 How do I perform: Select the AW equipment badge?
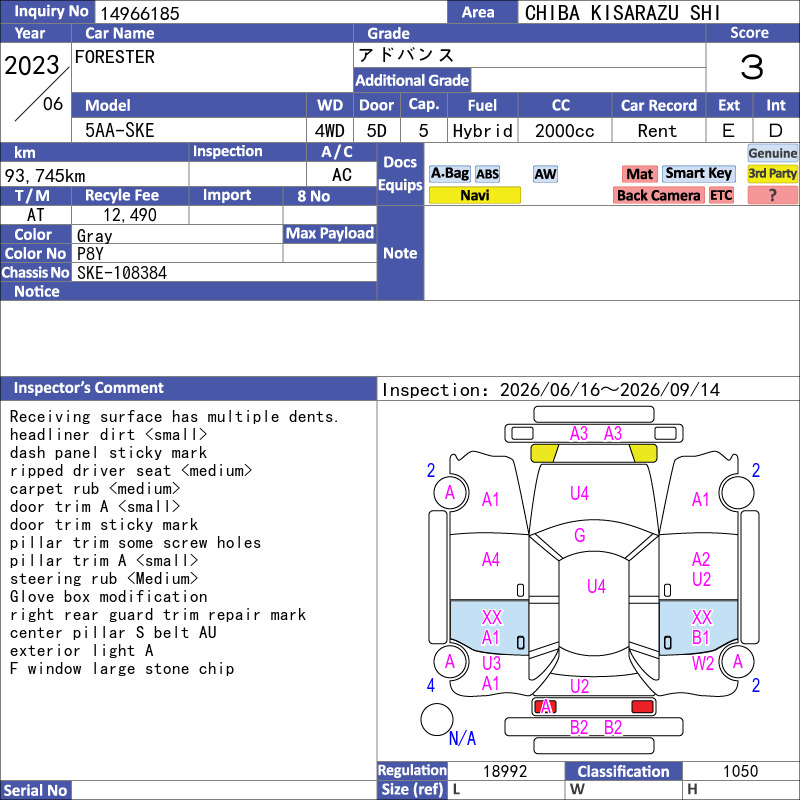pyautogui.click(x=545, y=174)
